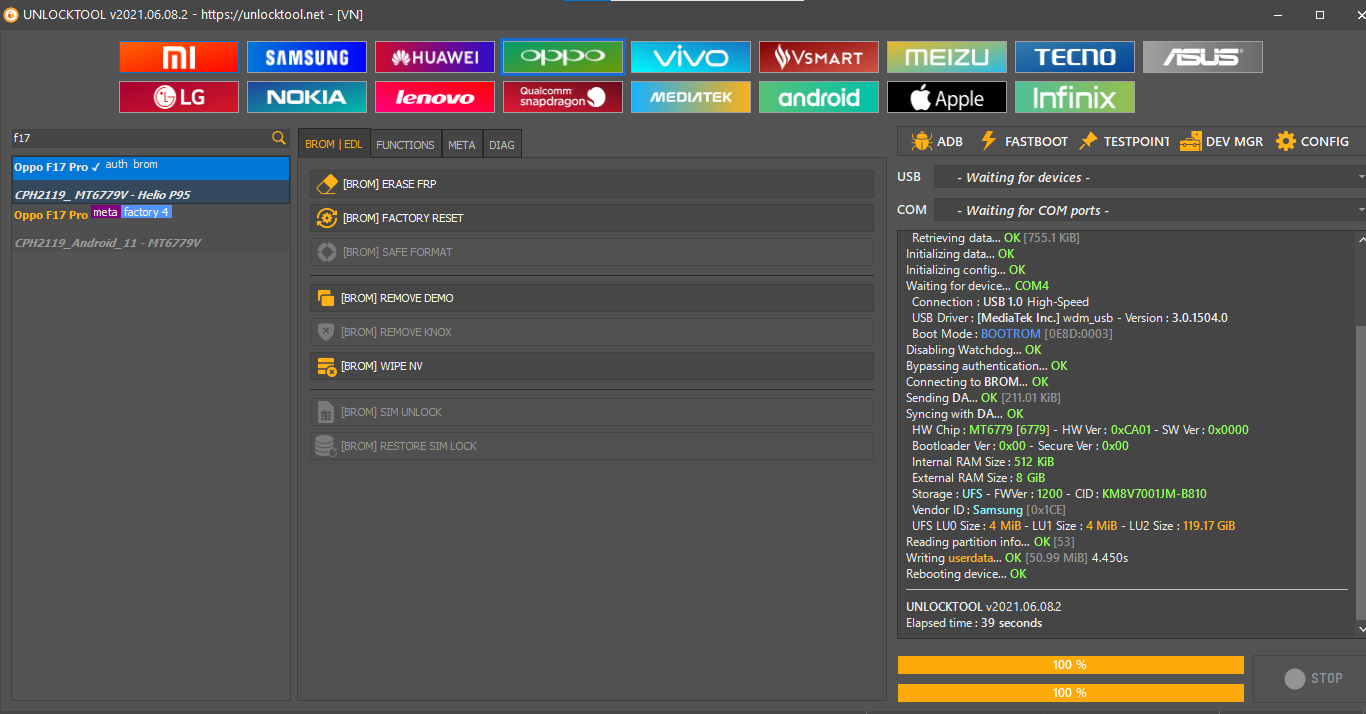Open DEV MGR device manager
Viewport: 1366px width, 714px height.
1221,141
